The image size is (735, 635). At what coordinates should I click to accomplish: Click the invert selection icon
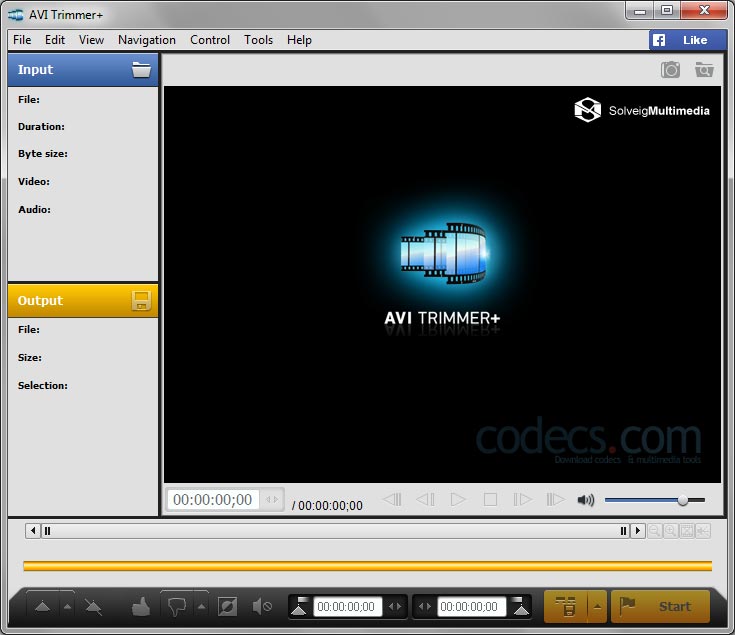tap(227, 607)
